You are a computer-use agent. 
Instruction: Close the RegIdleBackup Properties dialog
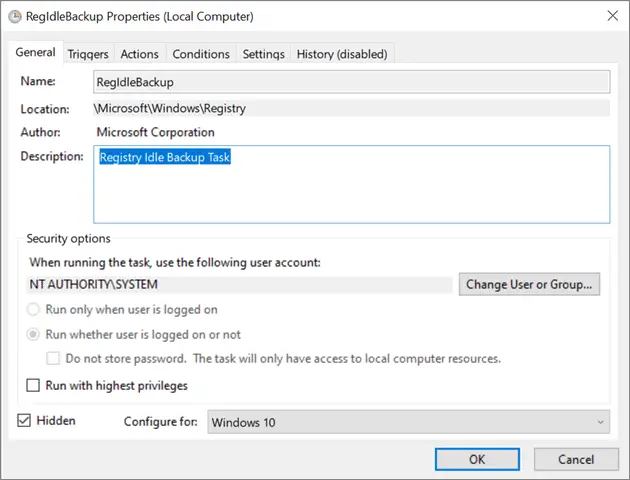pyautogui.click(x=612, y=16)
